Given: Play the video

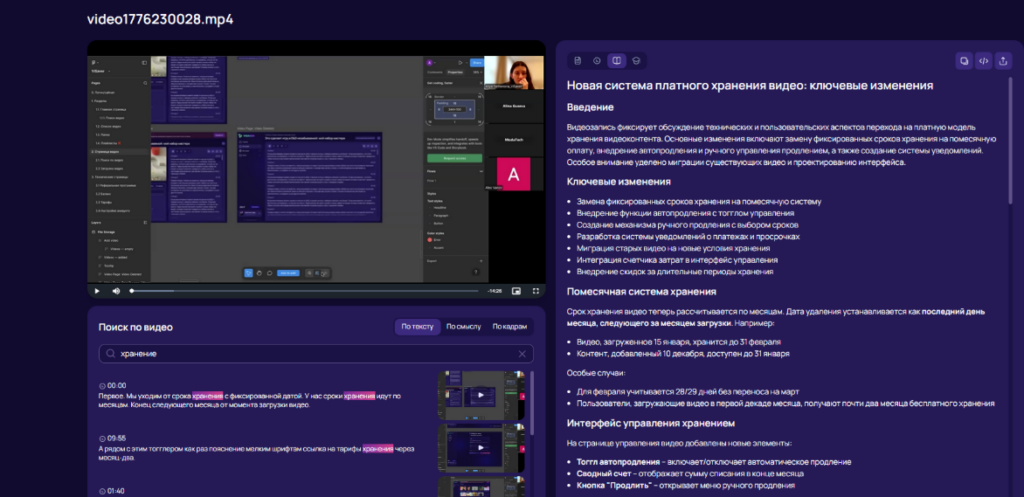Looking at the screenshot, I should [x=97, y=291].
